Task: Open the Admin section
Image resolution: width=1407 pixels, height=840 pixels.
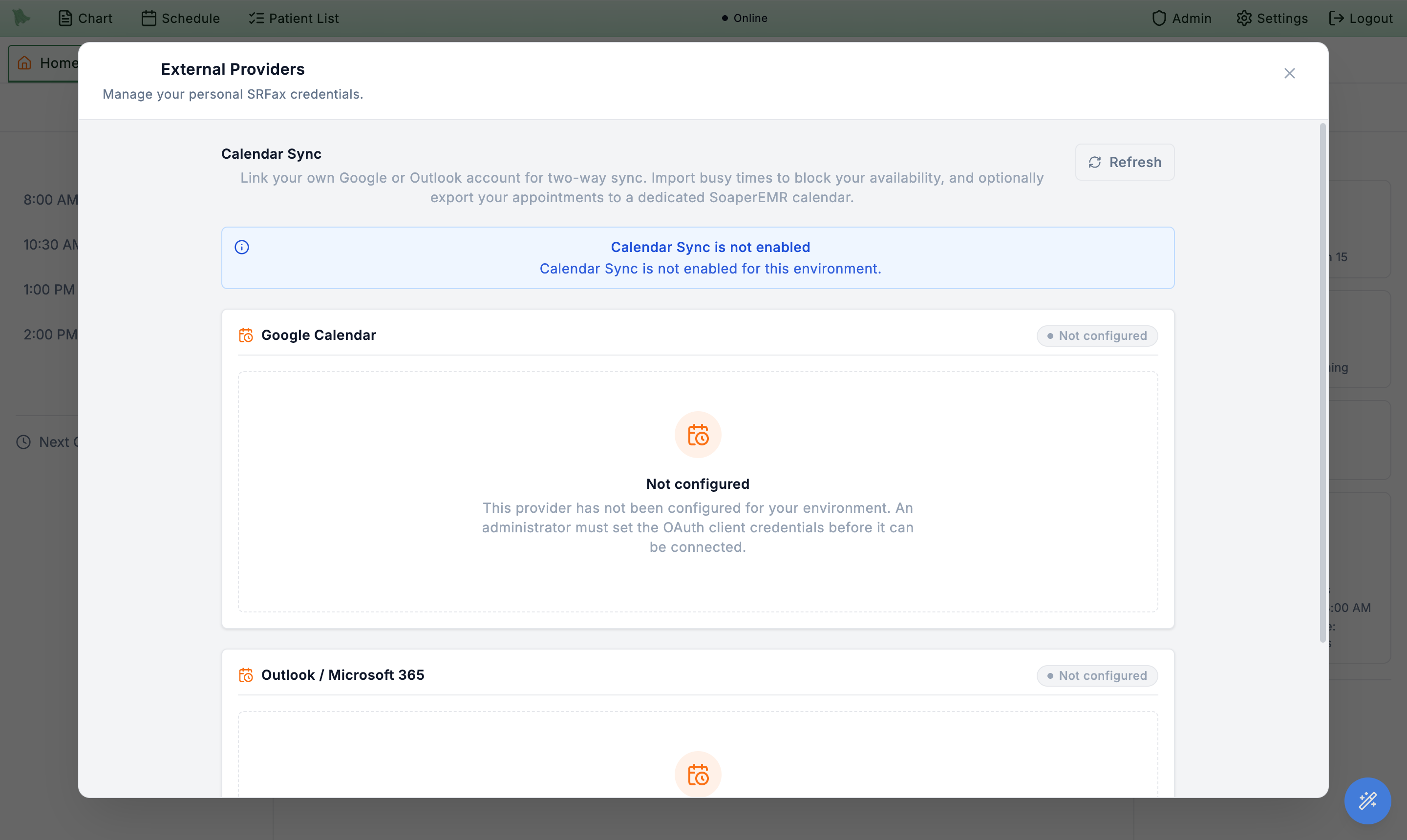Action: coord(1182,18)
